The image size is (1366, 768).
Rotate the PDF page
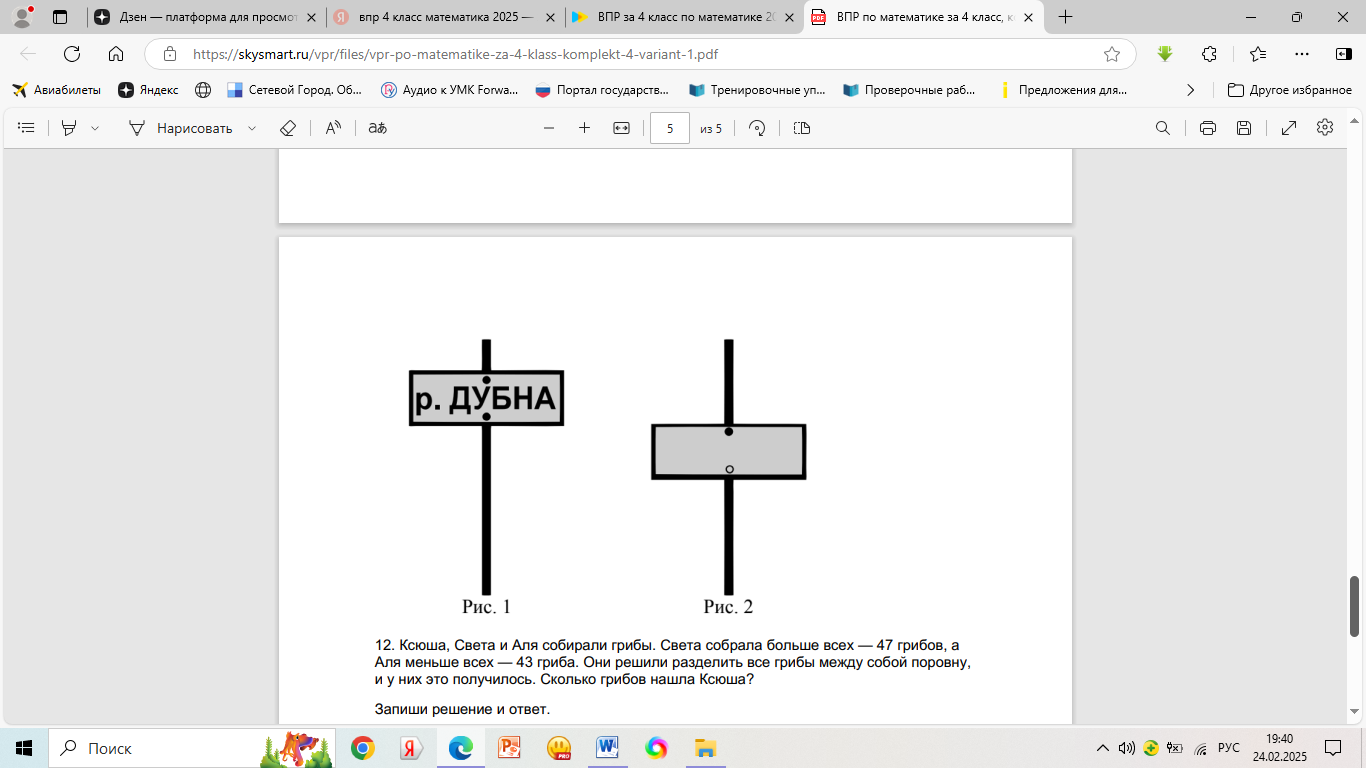(x=757, y=128)
